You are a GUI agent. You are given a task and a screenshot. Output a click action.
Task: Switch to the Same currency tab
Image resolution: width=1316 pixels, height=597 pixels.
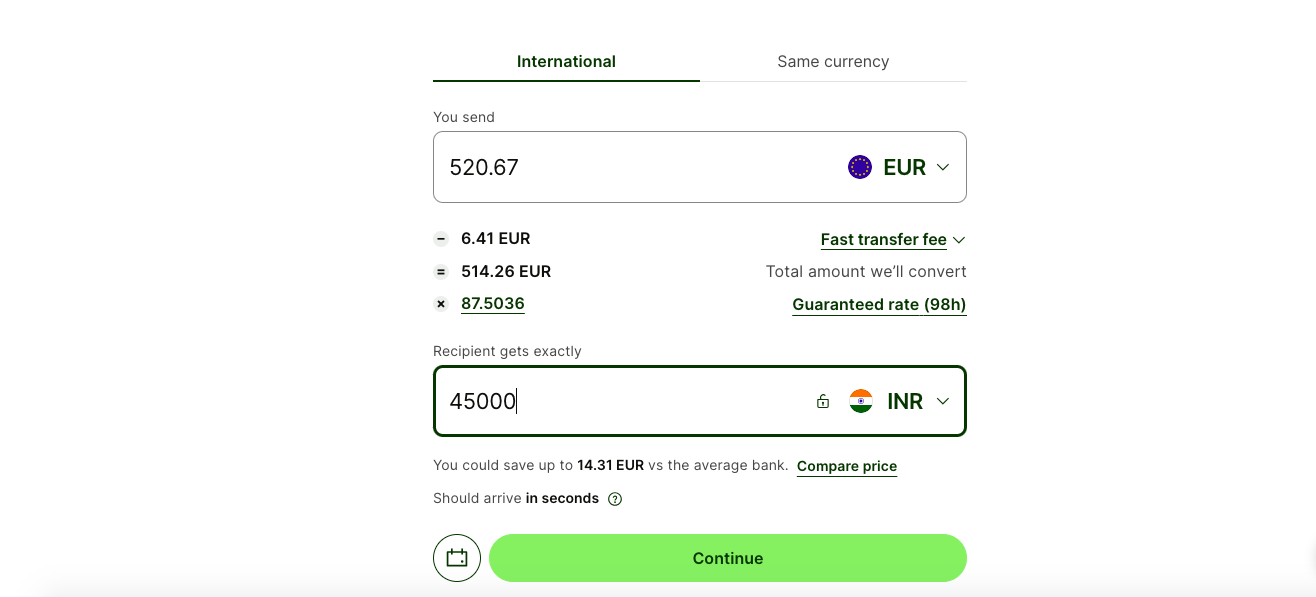pyautogui.click(x=833, y=62)
